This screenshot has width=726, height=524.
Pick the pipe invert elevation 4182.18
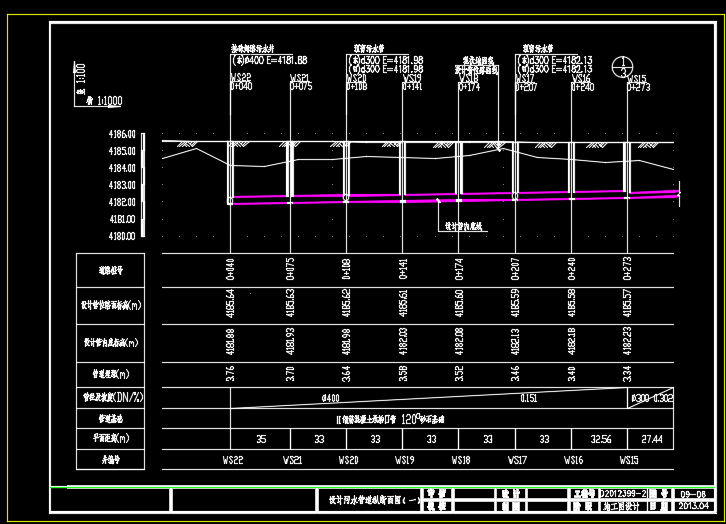pyautogui.click(x=572, y=342)
